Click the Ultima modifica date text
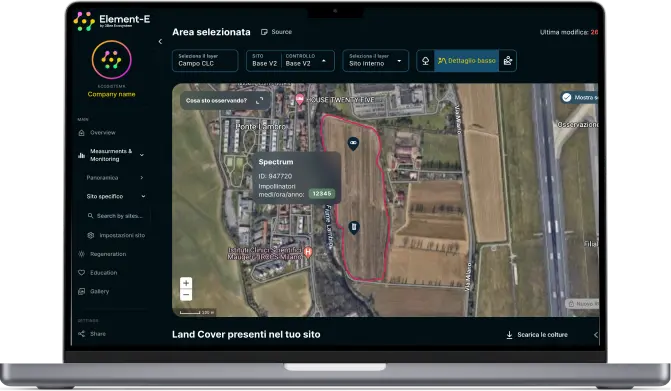Image resolution: width=671 pixels, height=391 pixels. point(569,32)
